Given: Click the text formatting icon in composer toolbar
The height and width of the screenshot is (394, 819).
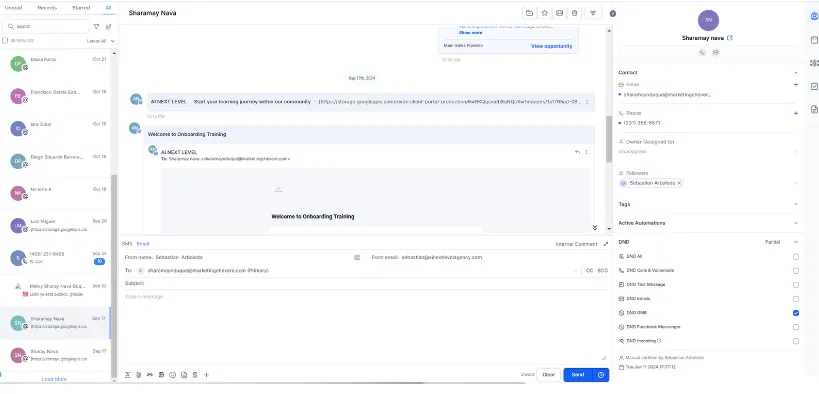Looking at the screenshot, I should click(x=128, y=375).
